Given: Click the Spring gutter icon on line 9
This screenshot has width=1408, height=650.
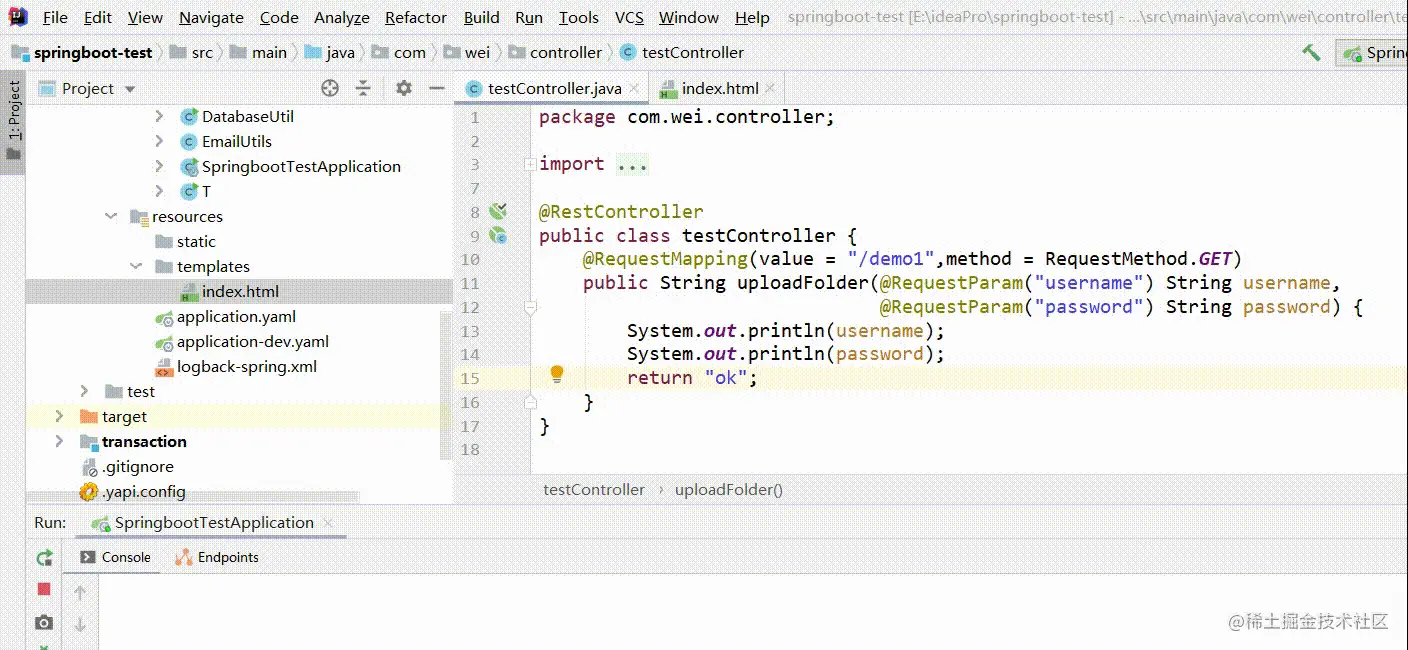Looking at the screenshot, I should click(x=497, y=236).
